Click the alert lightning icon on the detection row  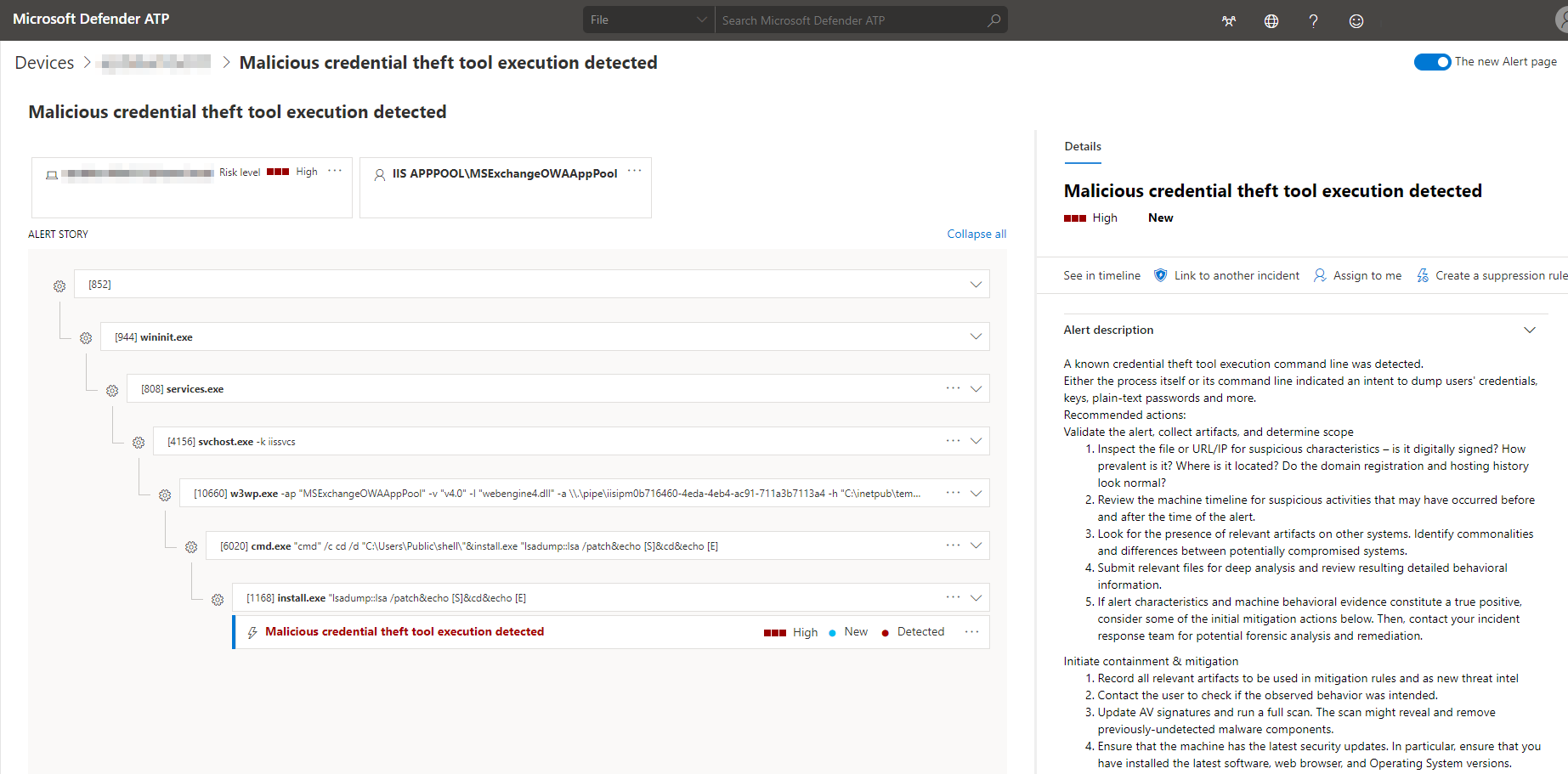(252, 631)
